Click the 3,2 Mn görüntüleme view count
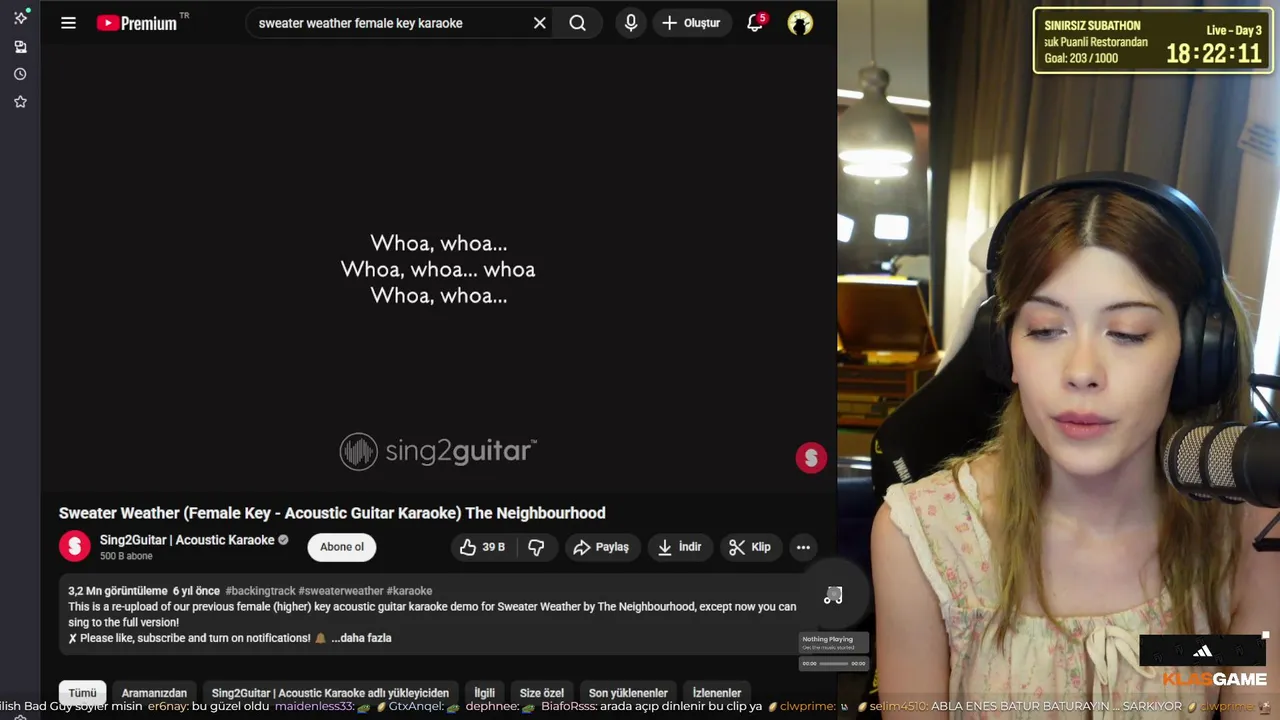 (x=118, y=591)
